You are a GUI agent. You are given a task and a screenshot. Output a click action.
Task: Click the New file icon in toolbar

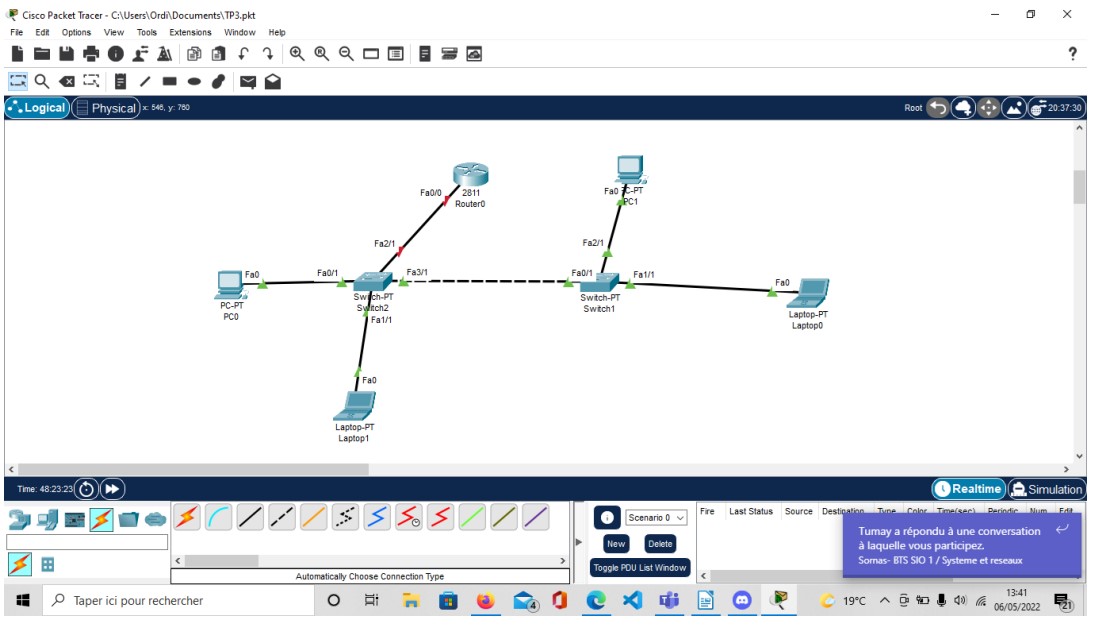tap(18, 54)
